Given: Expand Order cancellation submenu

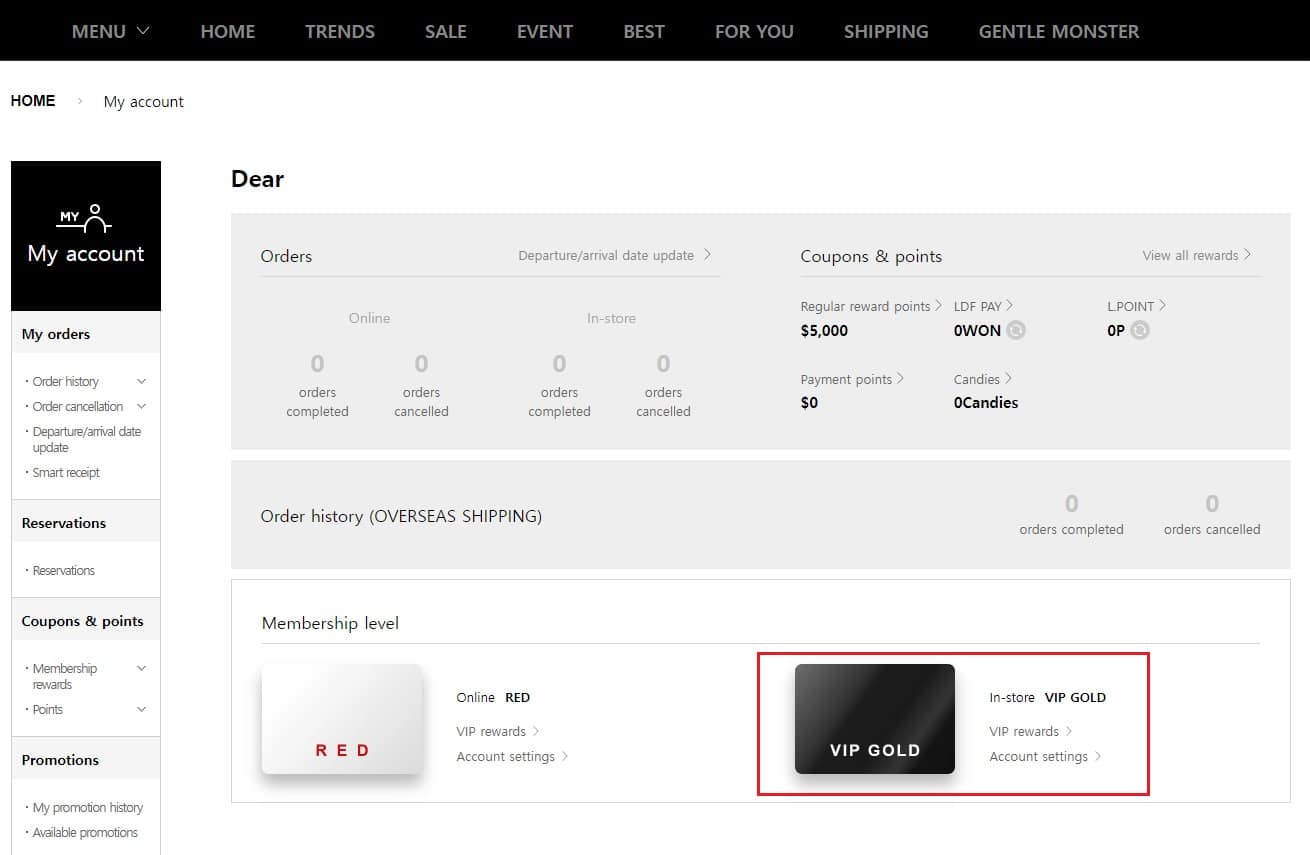Looking at the screenshot, I should [141, 406].
